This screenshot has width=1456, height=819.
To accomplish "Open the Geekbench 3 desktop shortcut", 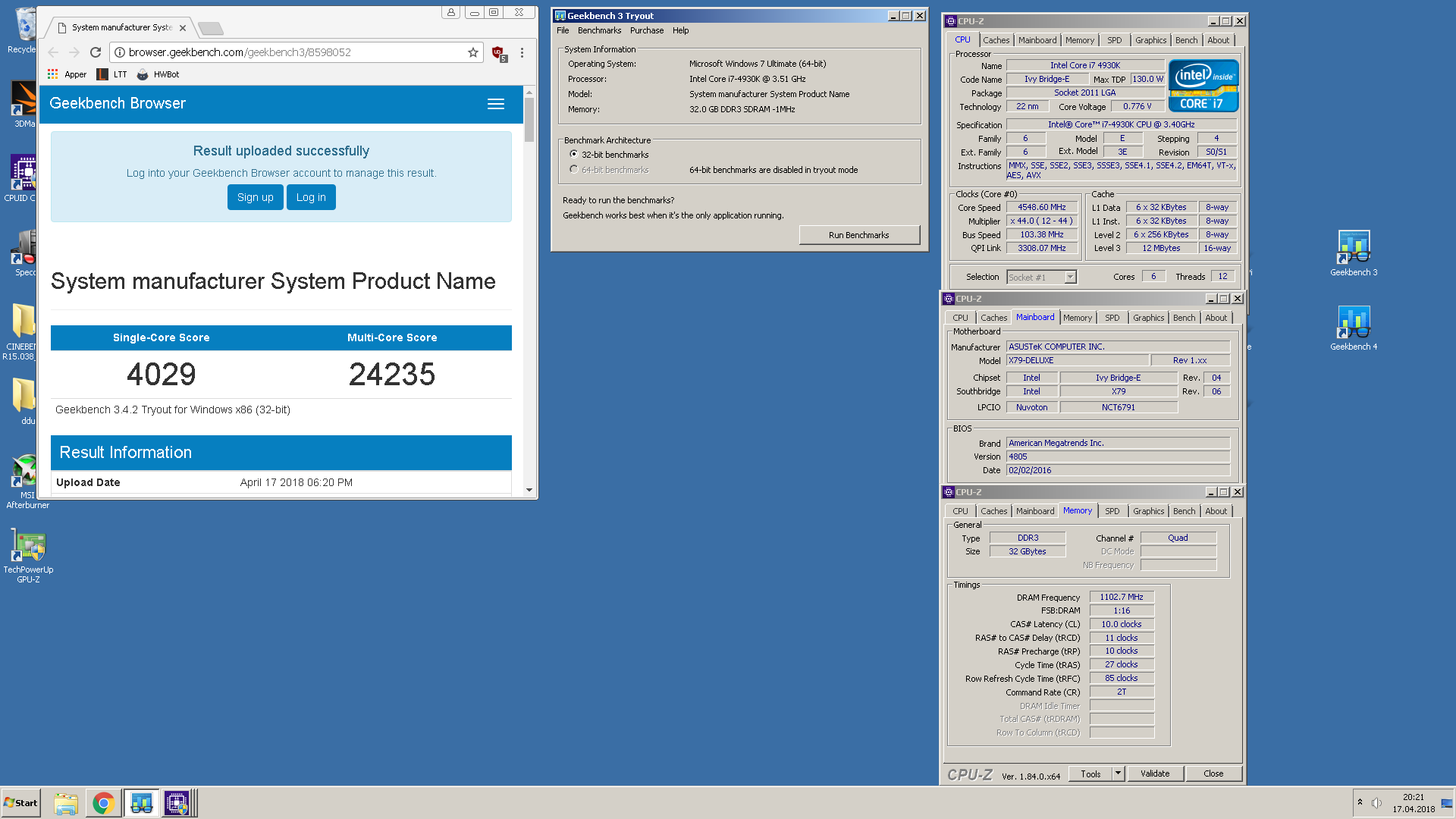I will click(1354, 253).
